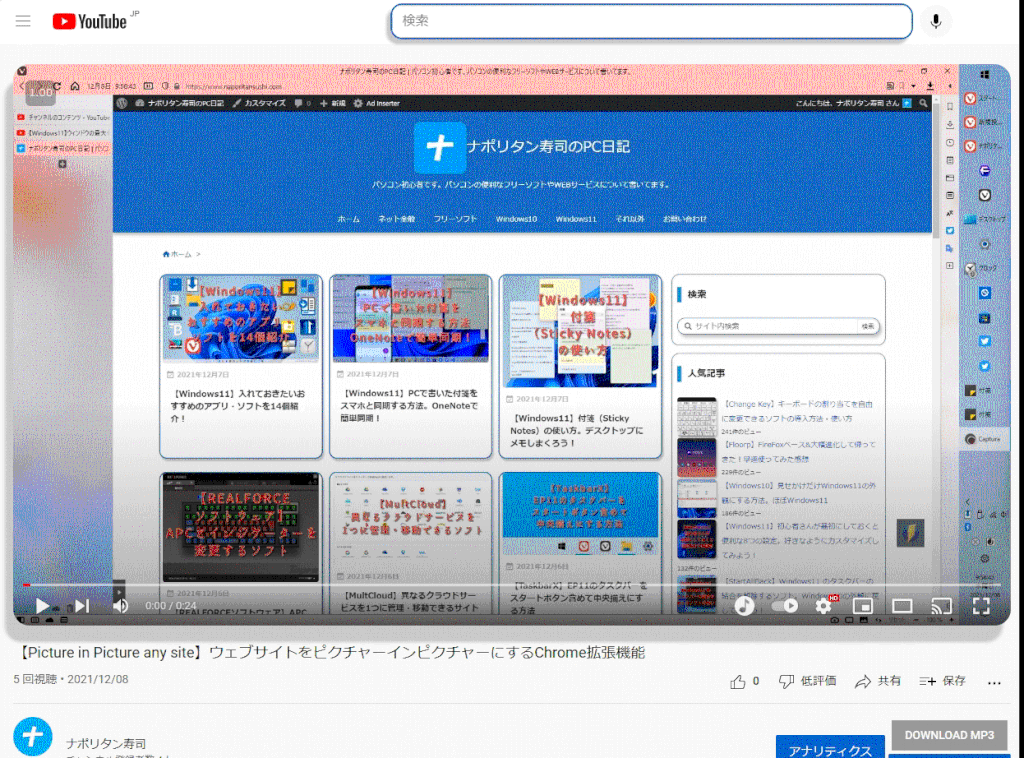Save the video with 保存
This screenshot has height=758, width=1024.
942,682
